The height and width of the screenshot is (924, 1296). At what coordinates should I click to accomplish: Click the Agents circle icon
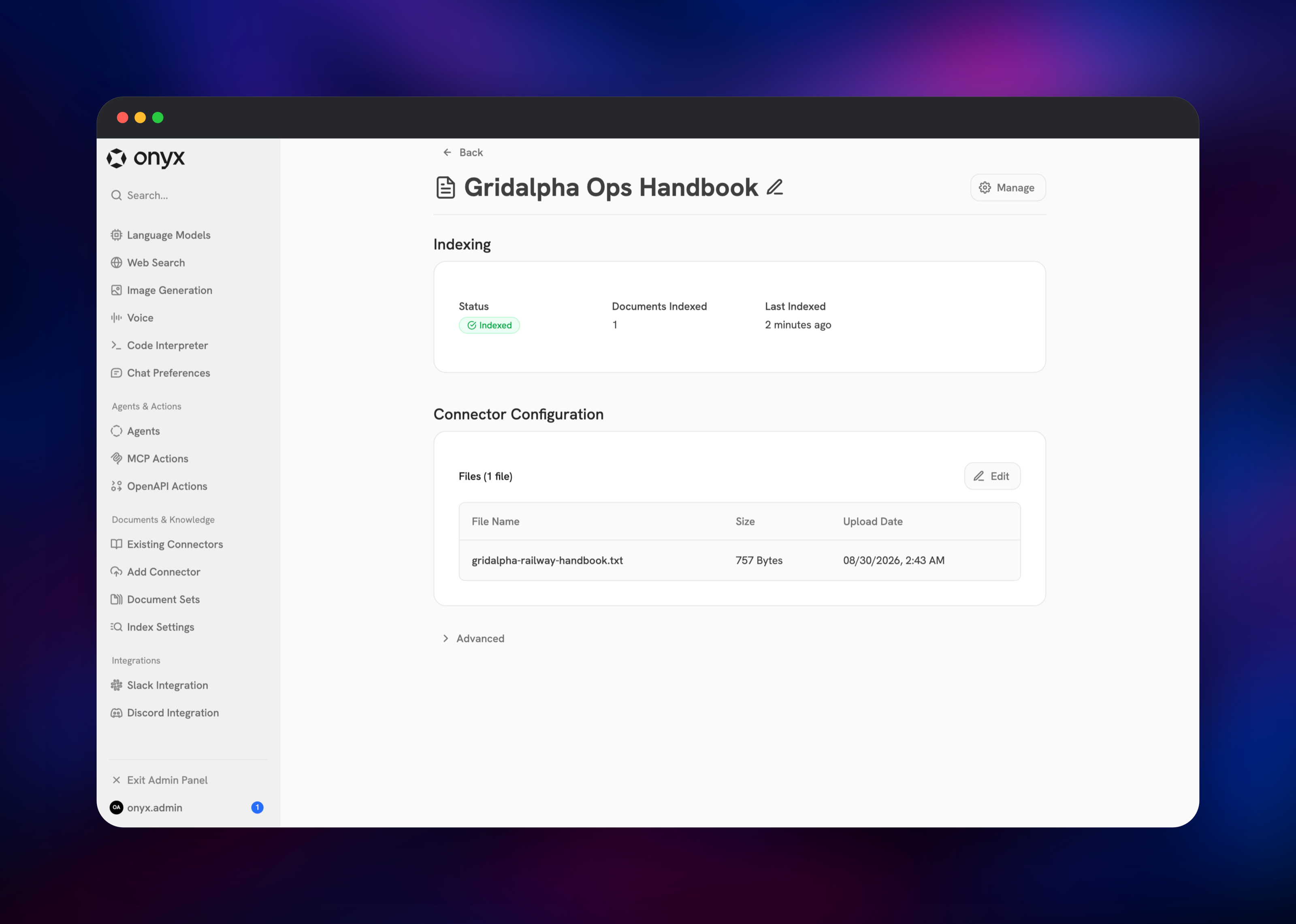click(x=117, y=431)
